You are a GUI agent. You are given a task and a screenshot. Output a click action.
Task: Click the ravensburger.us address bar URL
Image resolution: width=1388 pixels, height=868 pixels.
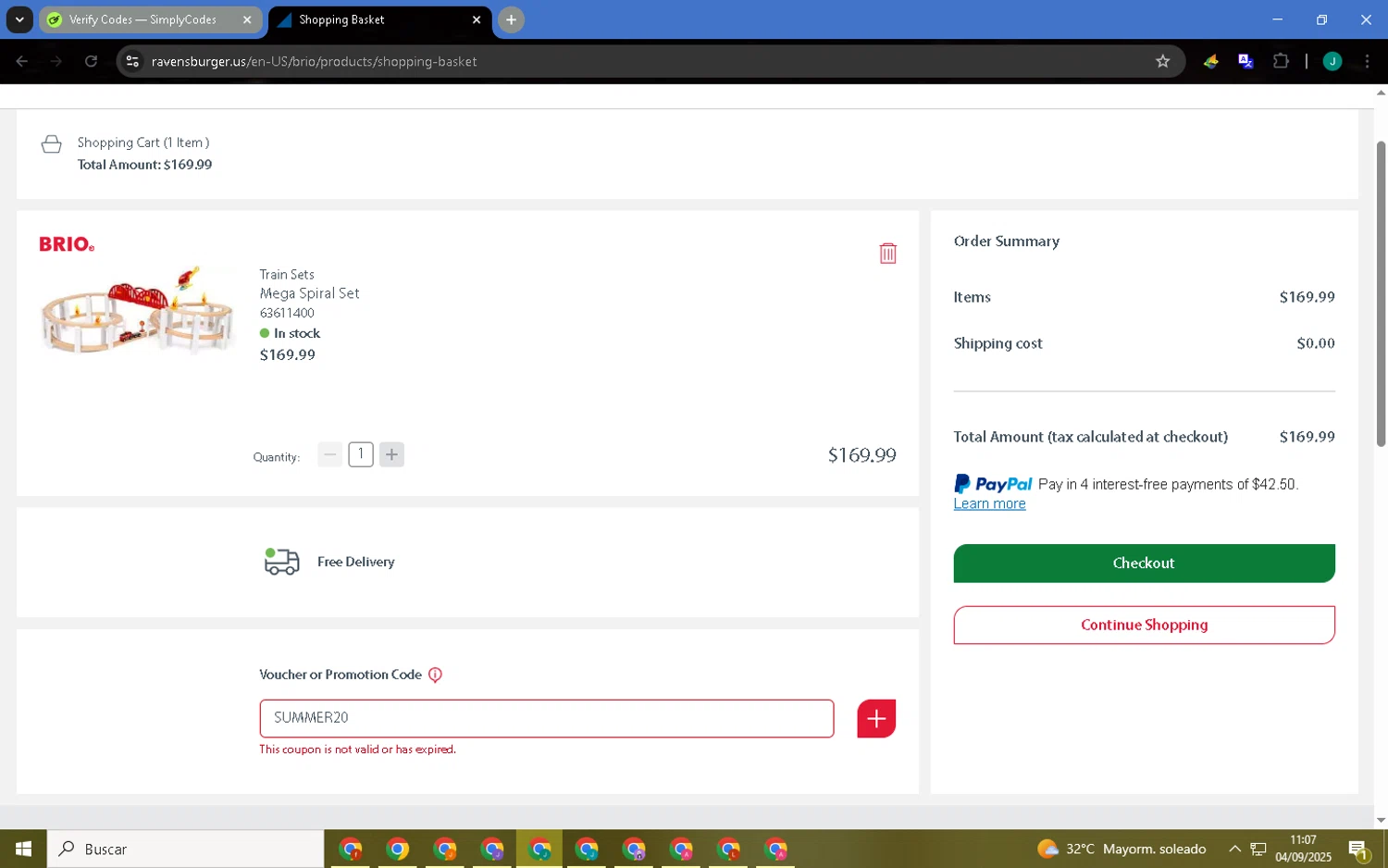click(315, 61)
